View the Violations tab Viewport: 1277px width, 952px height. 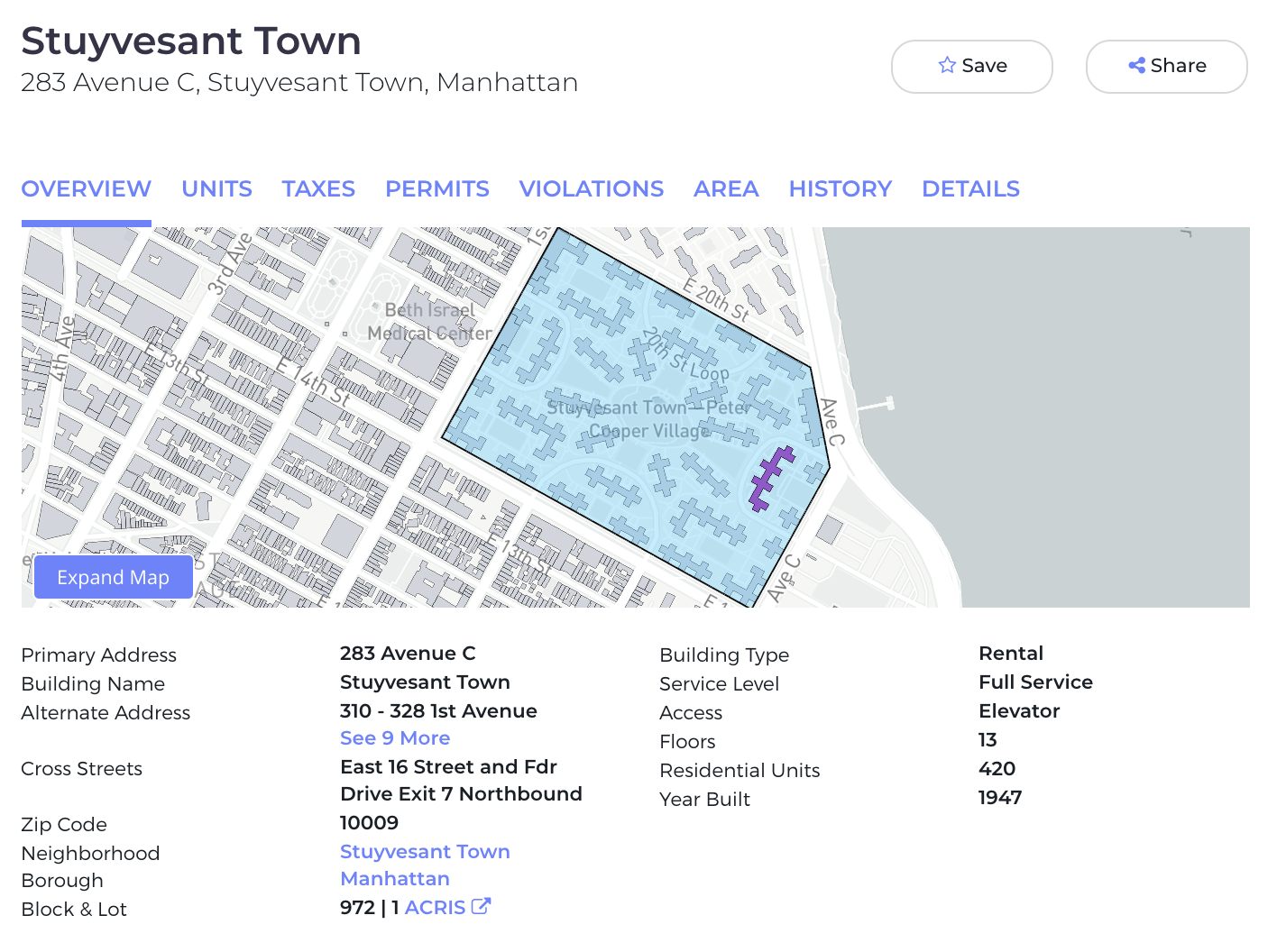point(591,188)
